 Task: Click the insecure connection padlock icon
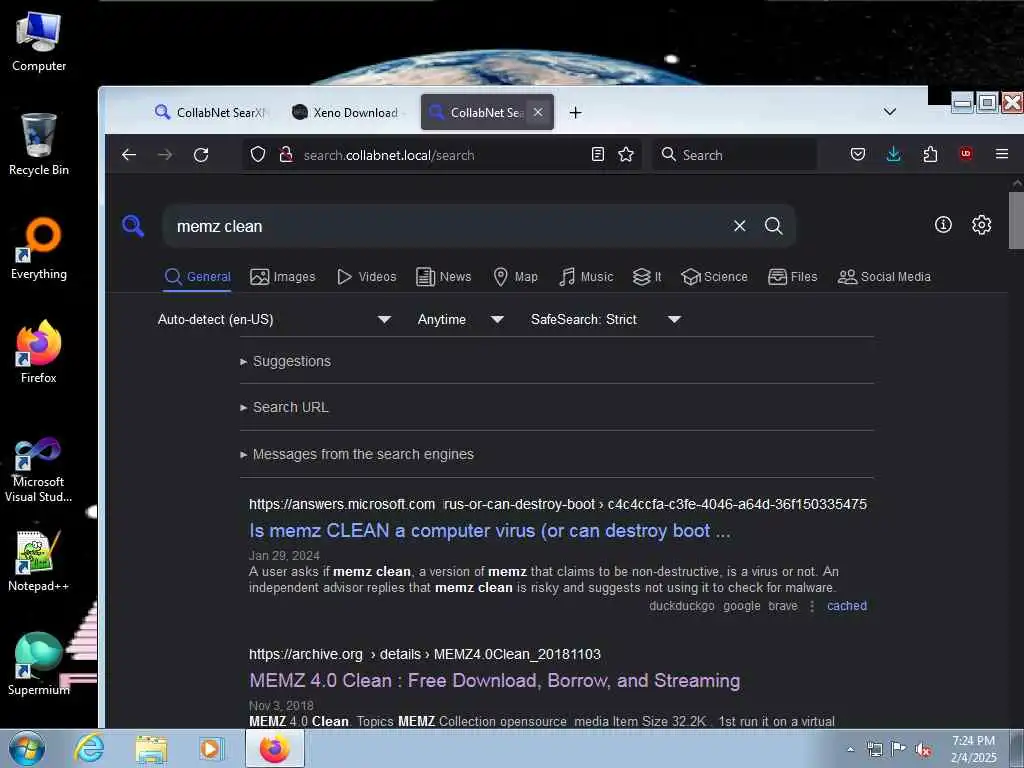pyautogui.click(x=285, y=155)
